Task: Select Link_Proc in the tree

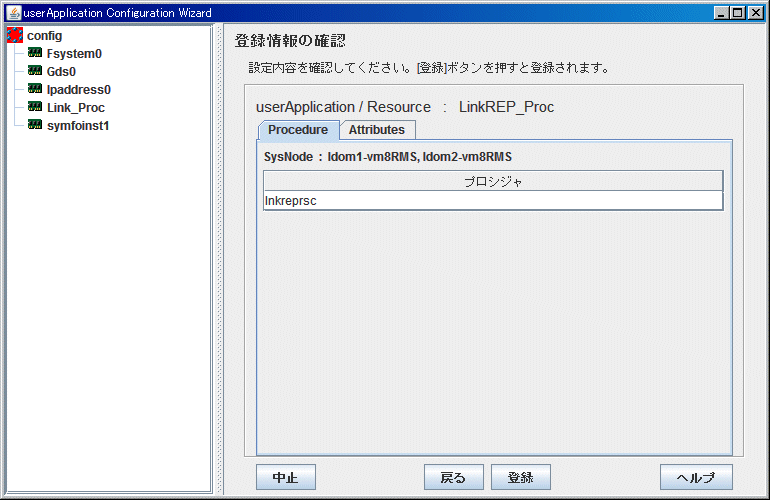Action: (76, 108)
